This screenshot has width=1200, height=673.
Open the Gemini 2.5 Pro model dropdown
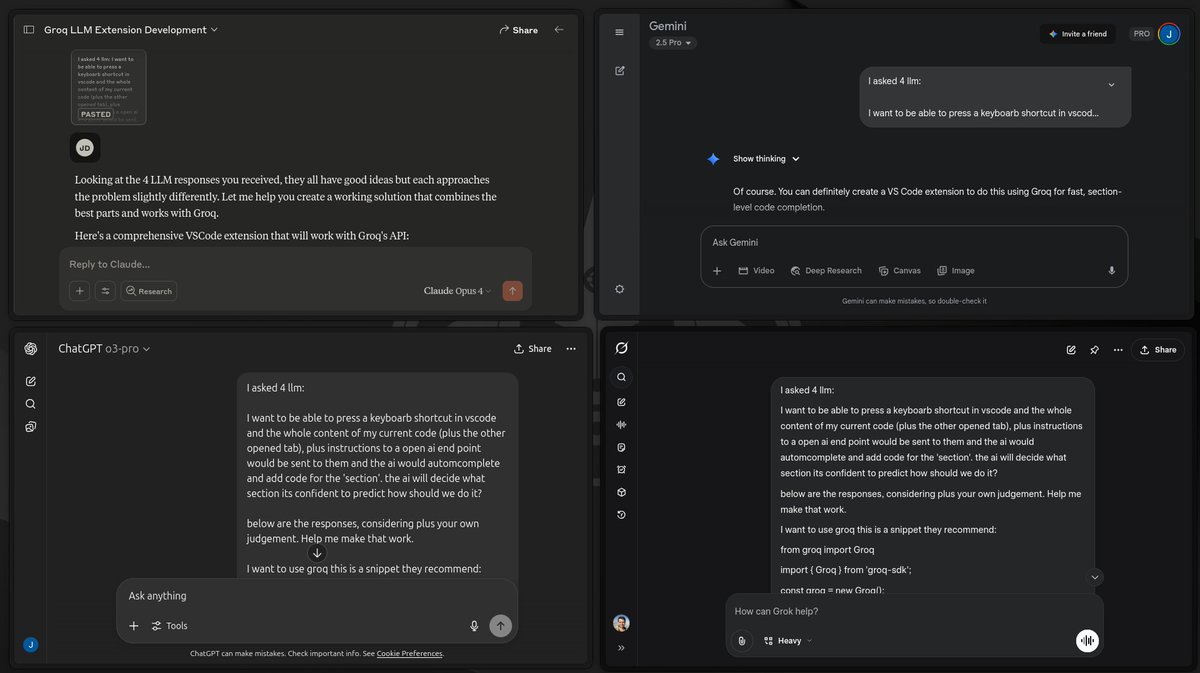click(673, 43)
